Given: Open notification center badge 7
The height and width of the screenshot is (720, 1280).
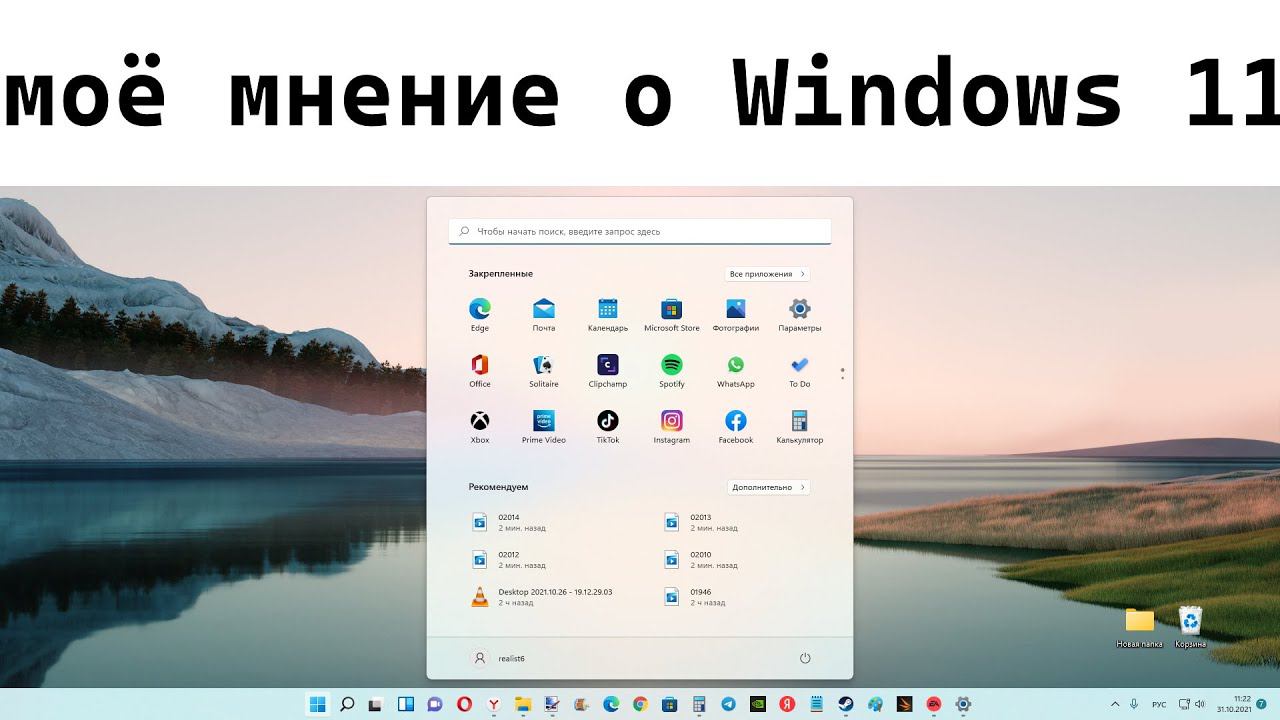Looking at the screenshot, I should (x=1262, y=704).
